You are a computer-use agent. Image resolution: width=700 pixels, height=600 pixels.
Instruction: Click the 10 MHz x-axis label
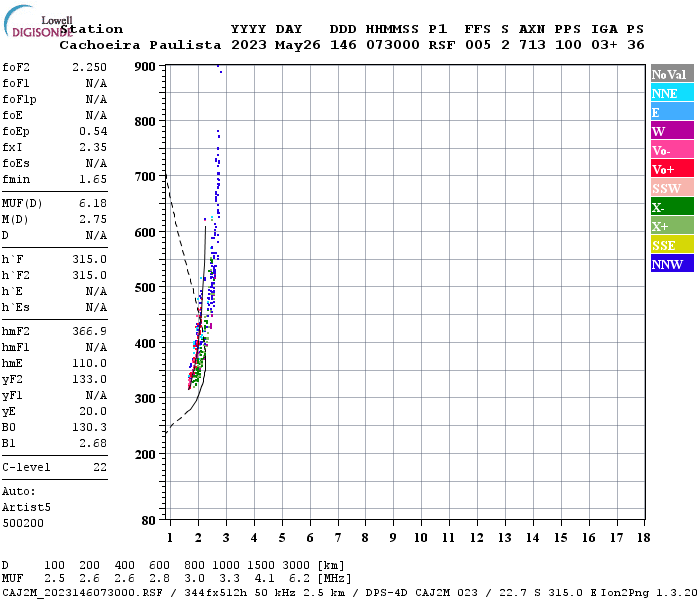[421, 538]
